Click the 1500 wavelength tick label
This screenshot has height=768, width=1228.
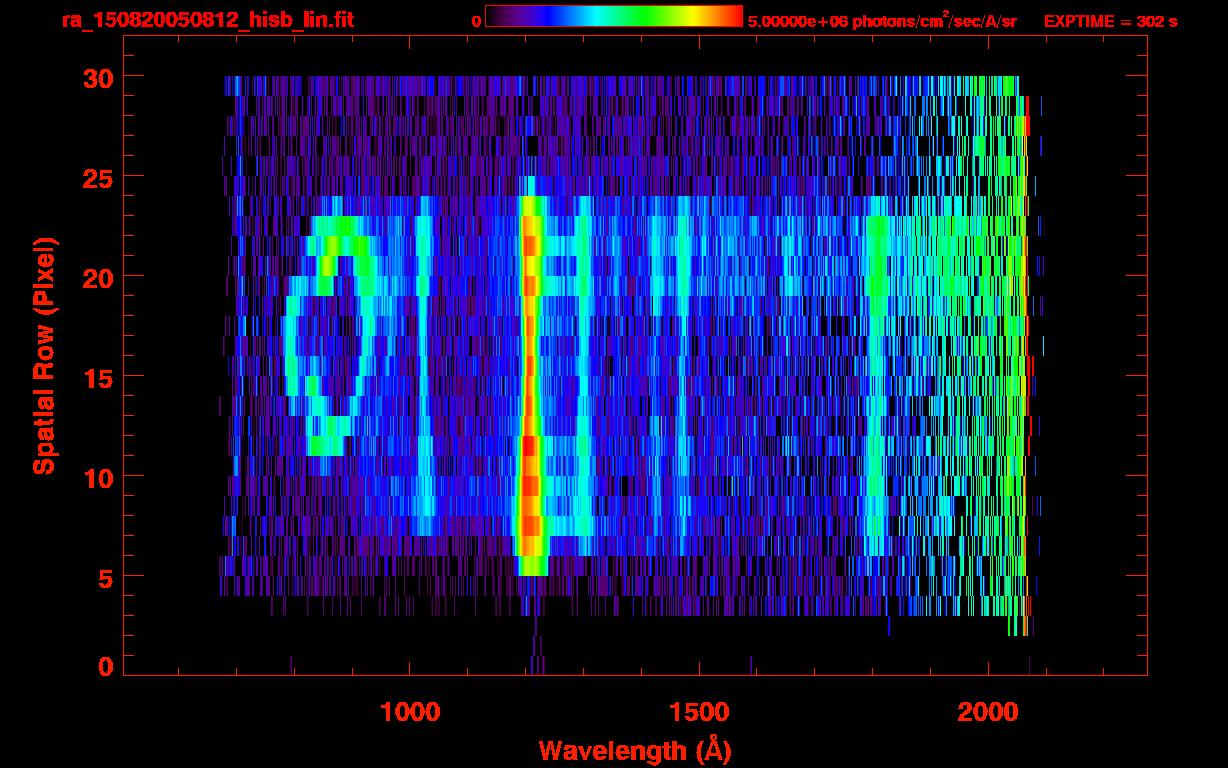coord(699,711)
